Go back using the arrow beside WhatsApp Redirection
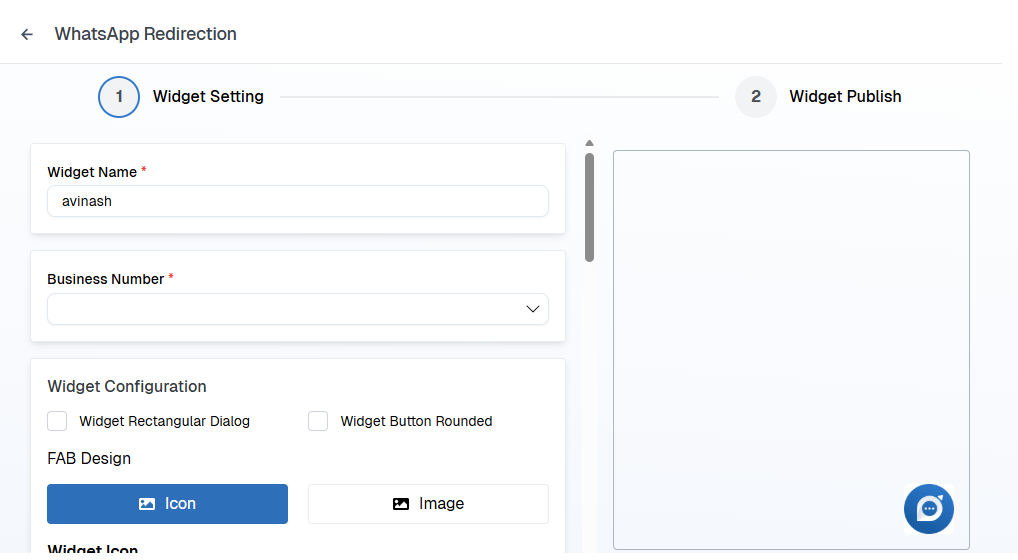 pos(27,34)
